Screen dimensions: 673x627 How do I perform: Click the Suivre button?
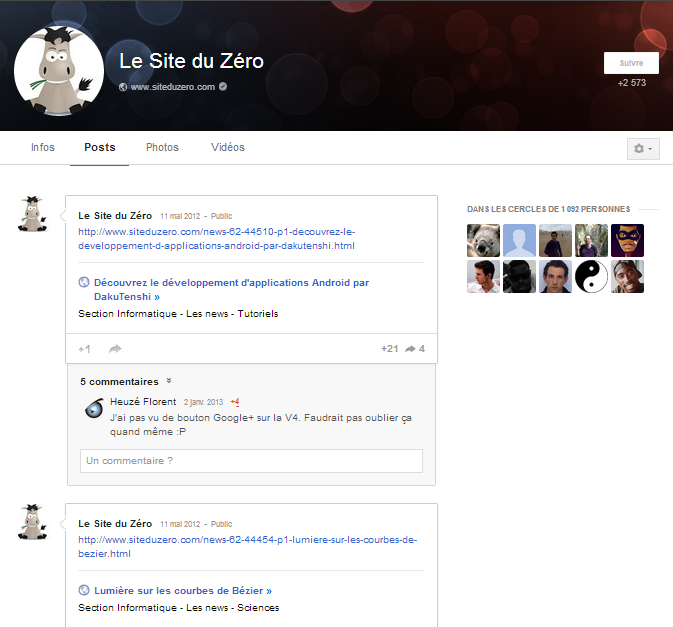coord(631,63)
